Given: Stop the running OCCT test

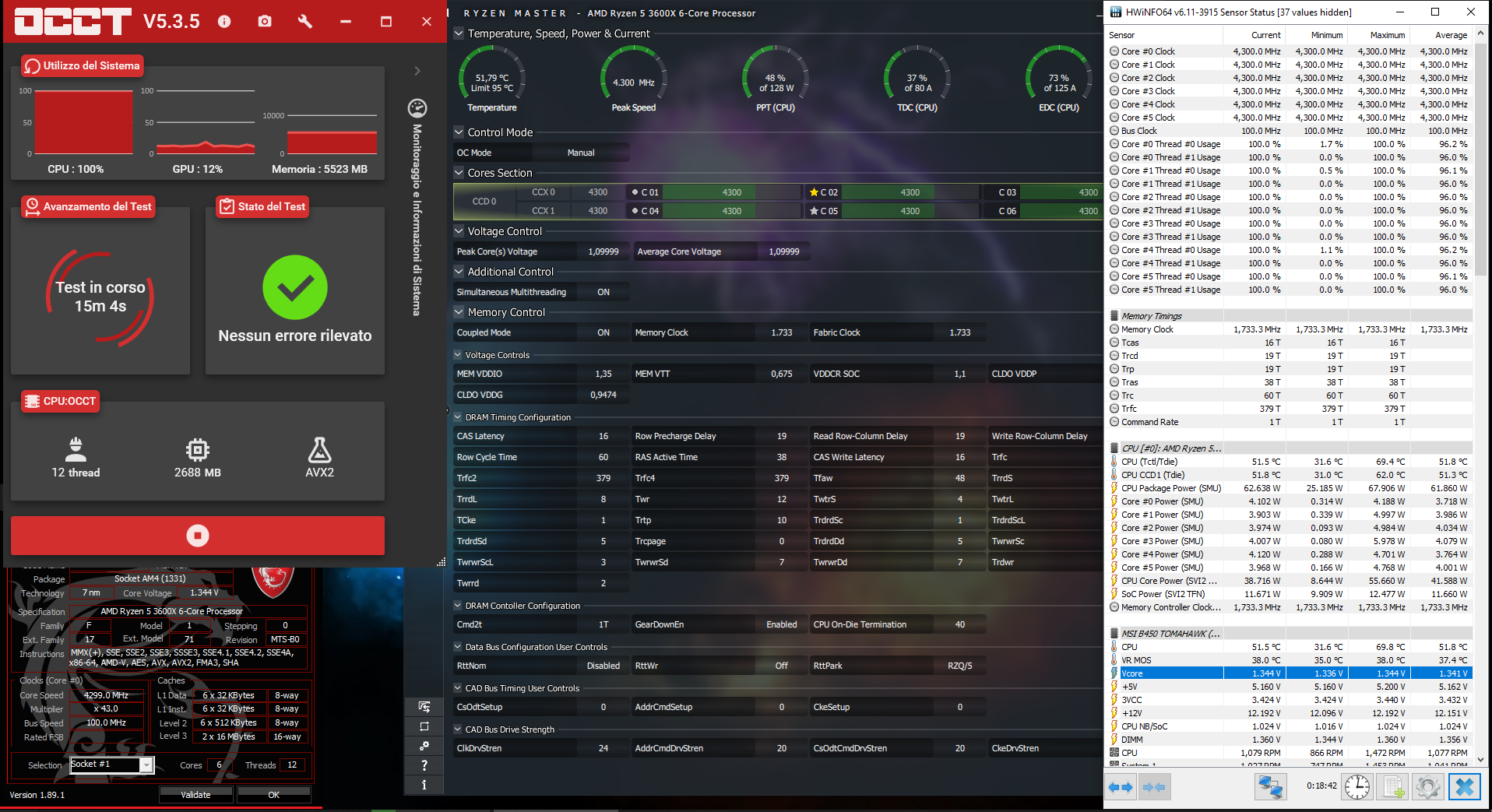Looking at the screenshot, I should (198, 536).
